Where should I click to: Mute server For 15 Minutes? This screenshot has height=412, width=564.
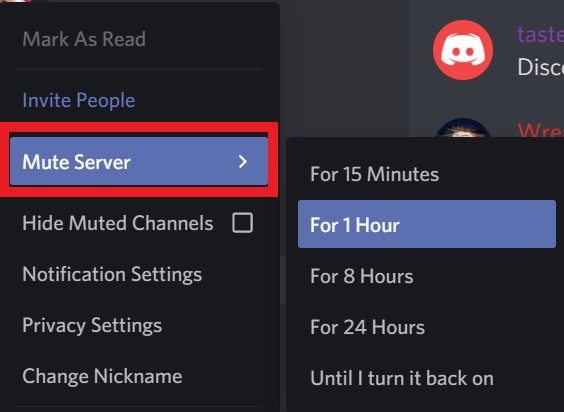(427, 174)
